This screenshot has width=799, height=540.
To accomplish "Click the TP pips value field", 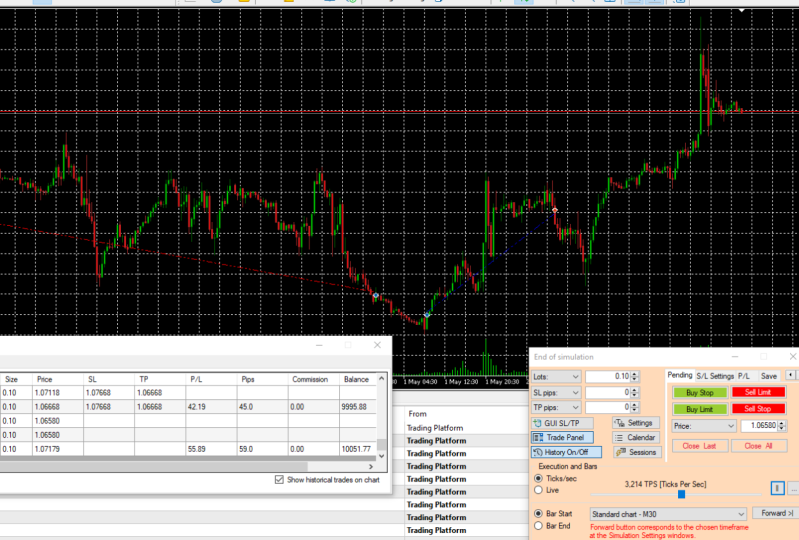I will 608,407.
